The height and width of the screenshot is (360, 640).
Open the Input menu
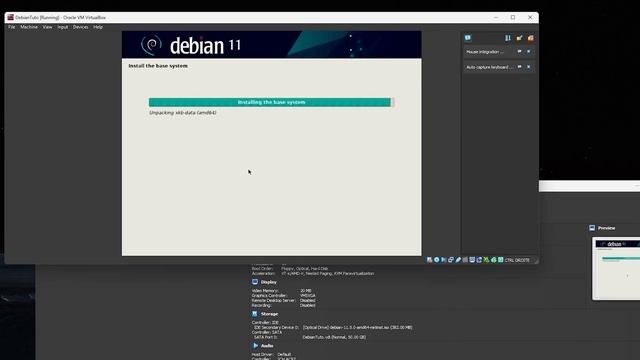[x=62, y=27]
